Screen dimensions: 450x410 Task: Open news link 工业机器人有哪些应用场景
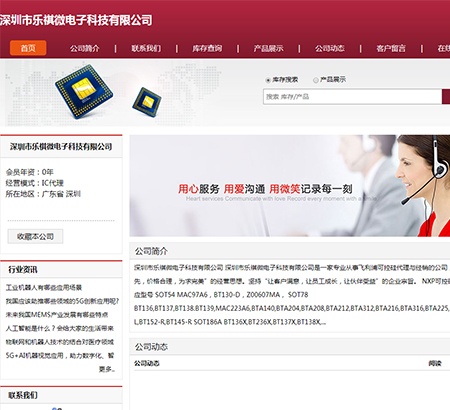(44, 288)
